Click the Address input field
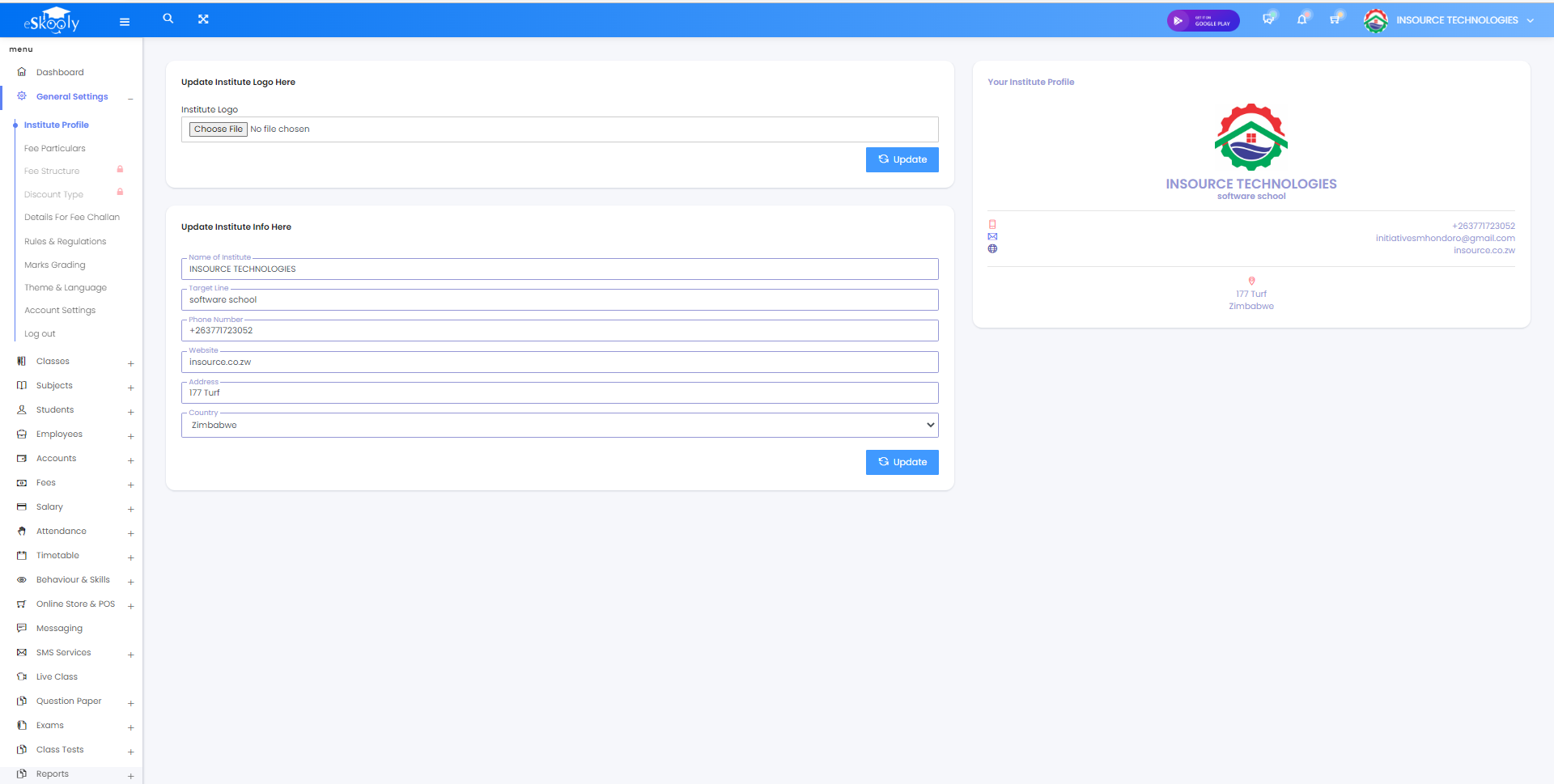The image size is (1554, 784). pos(559,392)
